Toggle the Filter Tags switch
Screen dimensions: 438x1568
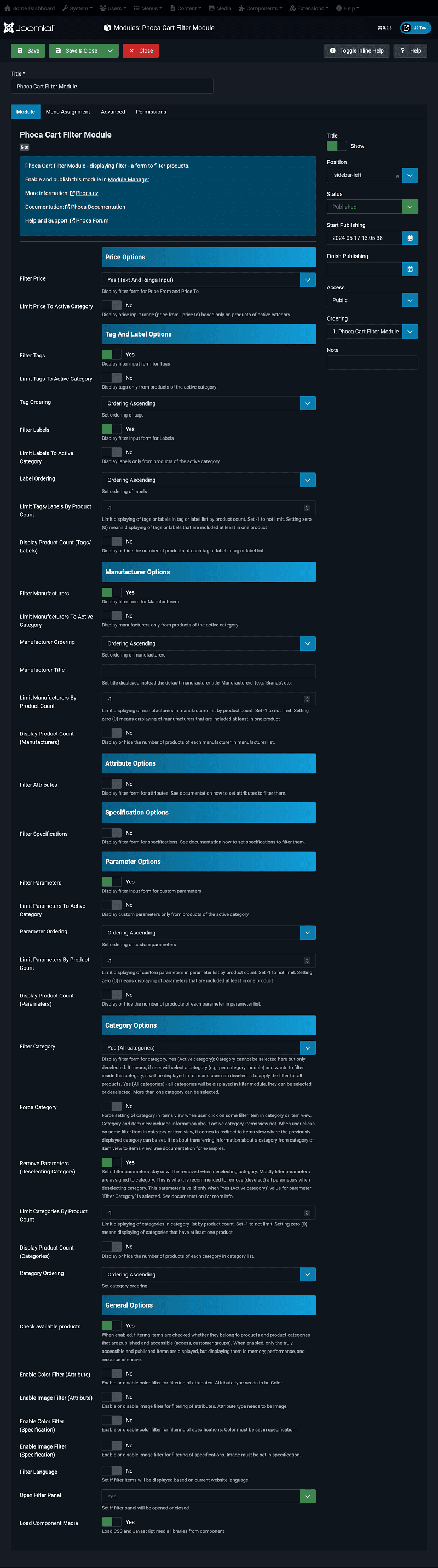111,354
